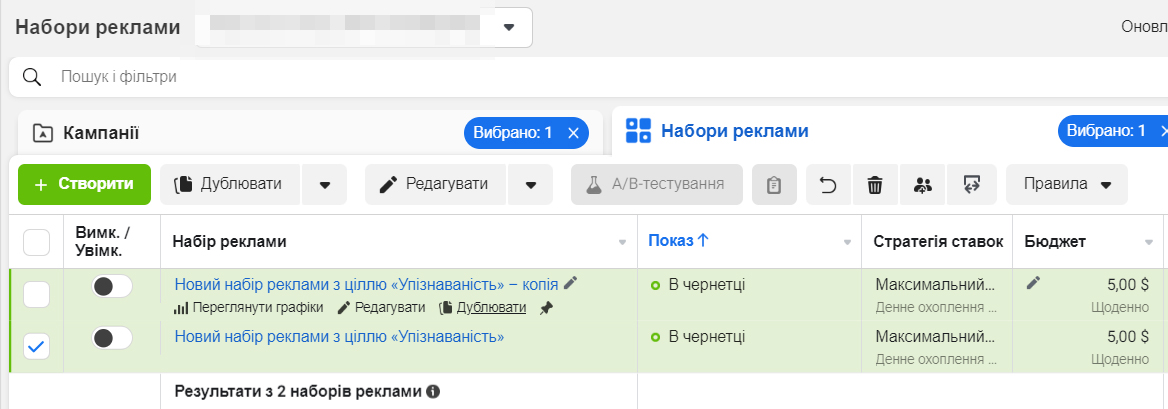Image resolution: width=1168 pixels, height=409 pixels.
Task: Click the search magnifier icon
Action: (x=32, y=77)
